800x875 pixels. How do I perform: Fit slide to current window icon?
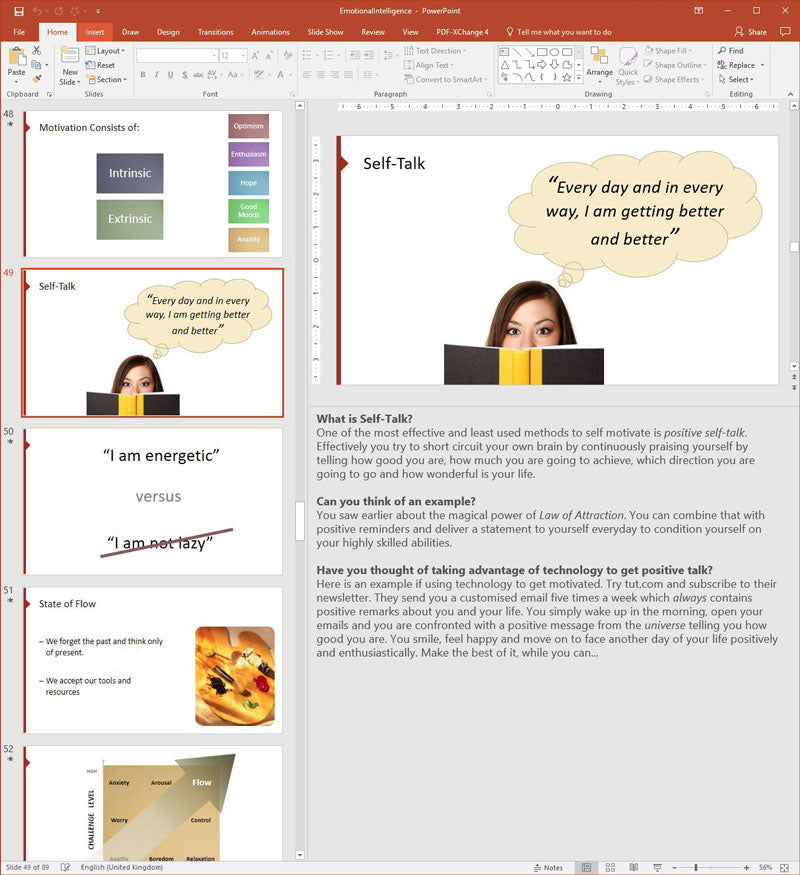point(784,867)
